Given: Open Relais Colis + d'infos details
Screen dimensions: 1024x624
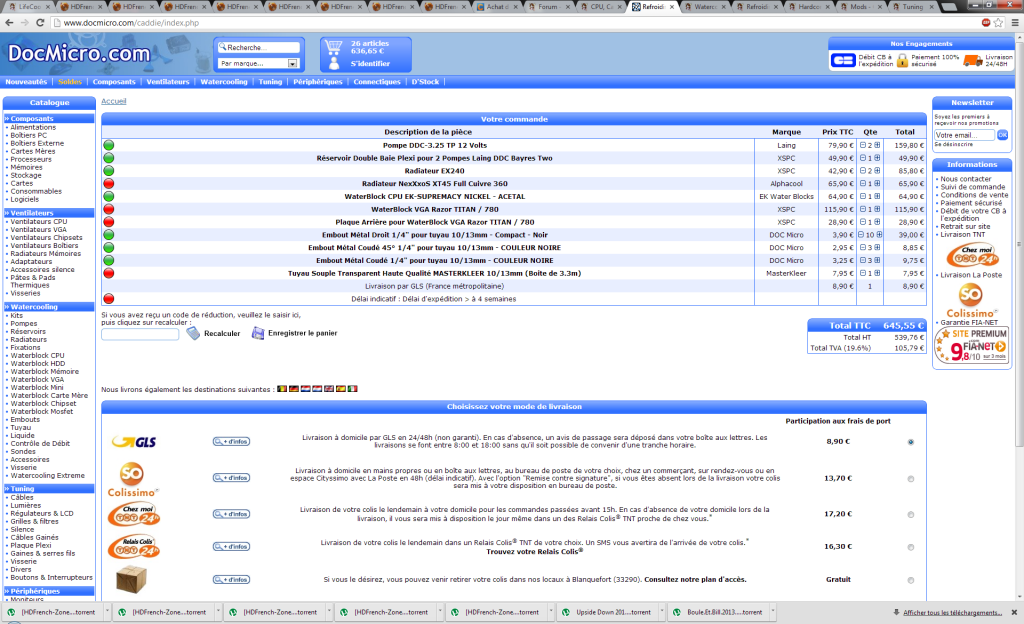Looking at the screenshot, I should (231, 546).
